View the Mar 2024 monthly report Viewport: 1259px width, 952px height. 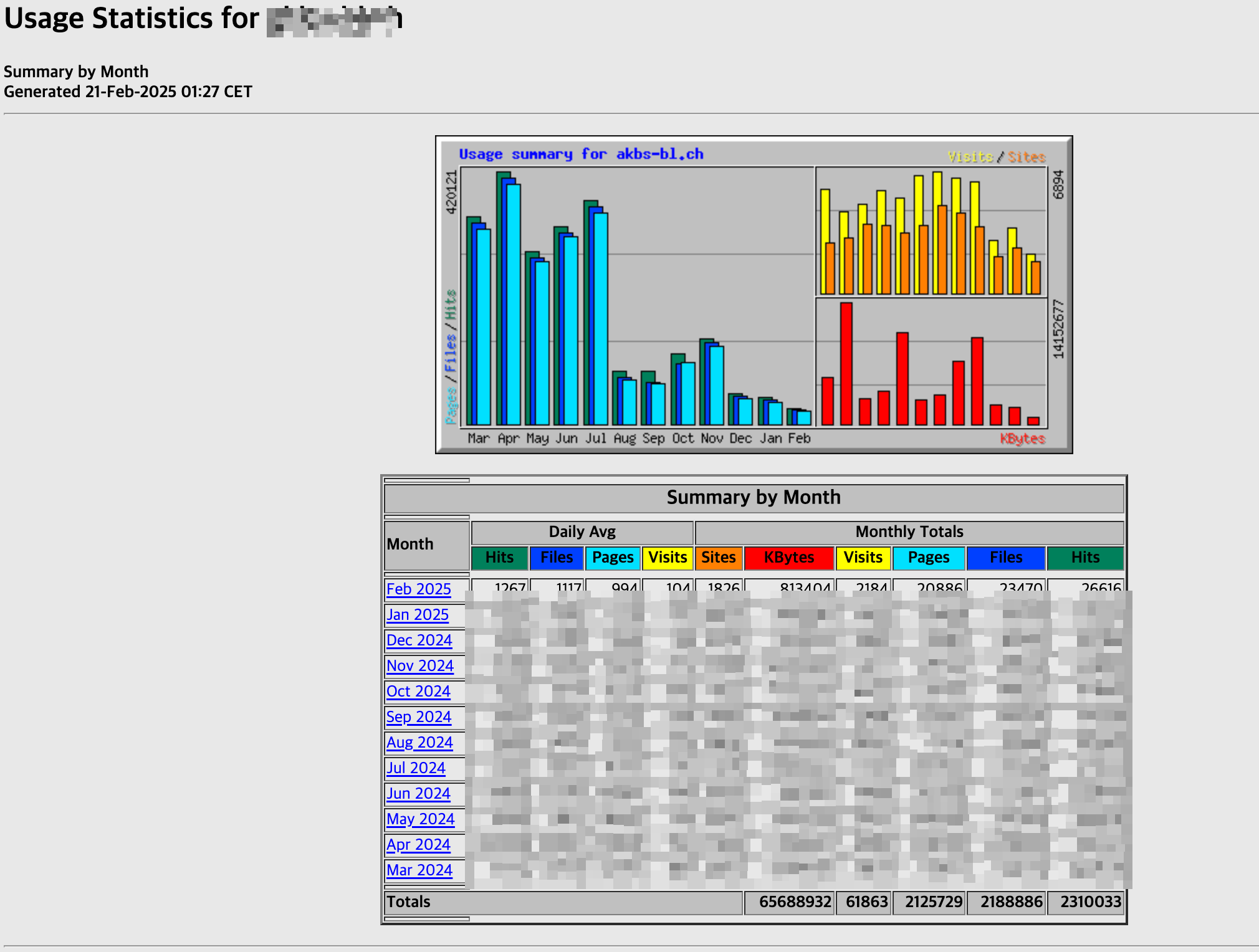coord(419,870)
